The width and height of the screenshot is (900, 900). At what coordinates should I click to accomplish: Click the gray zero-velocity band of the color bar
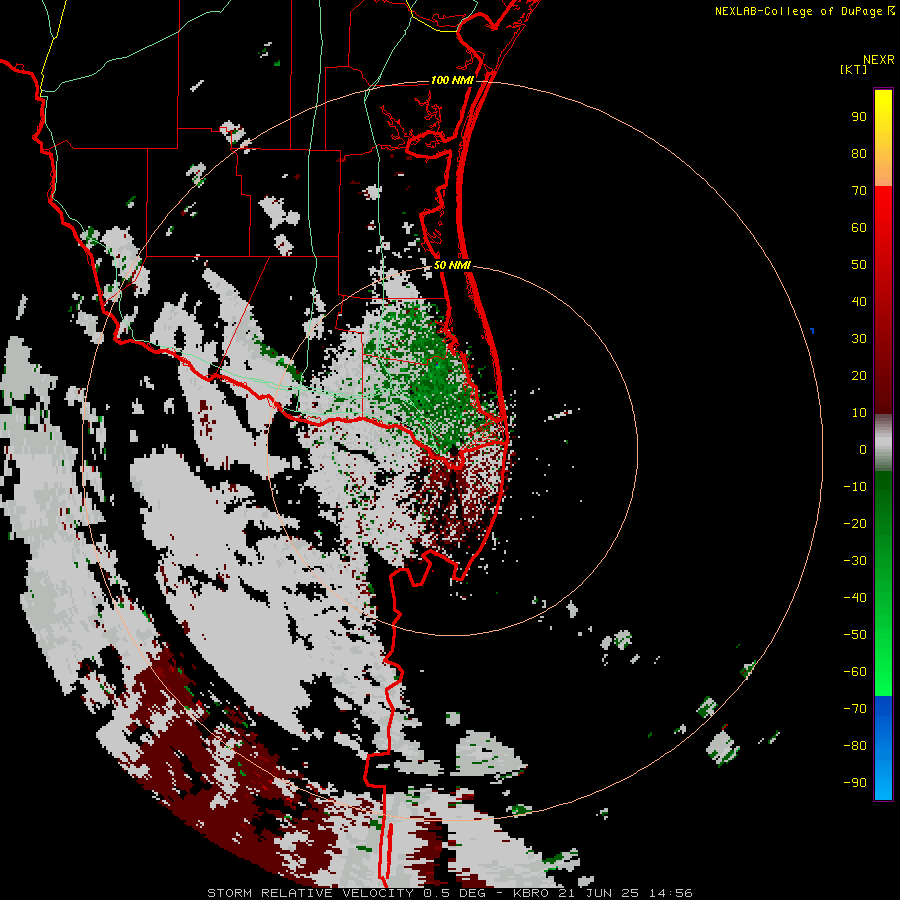pos(883,443)
